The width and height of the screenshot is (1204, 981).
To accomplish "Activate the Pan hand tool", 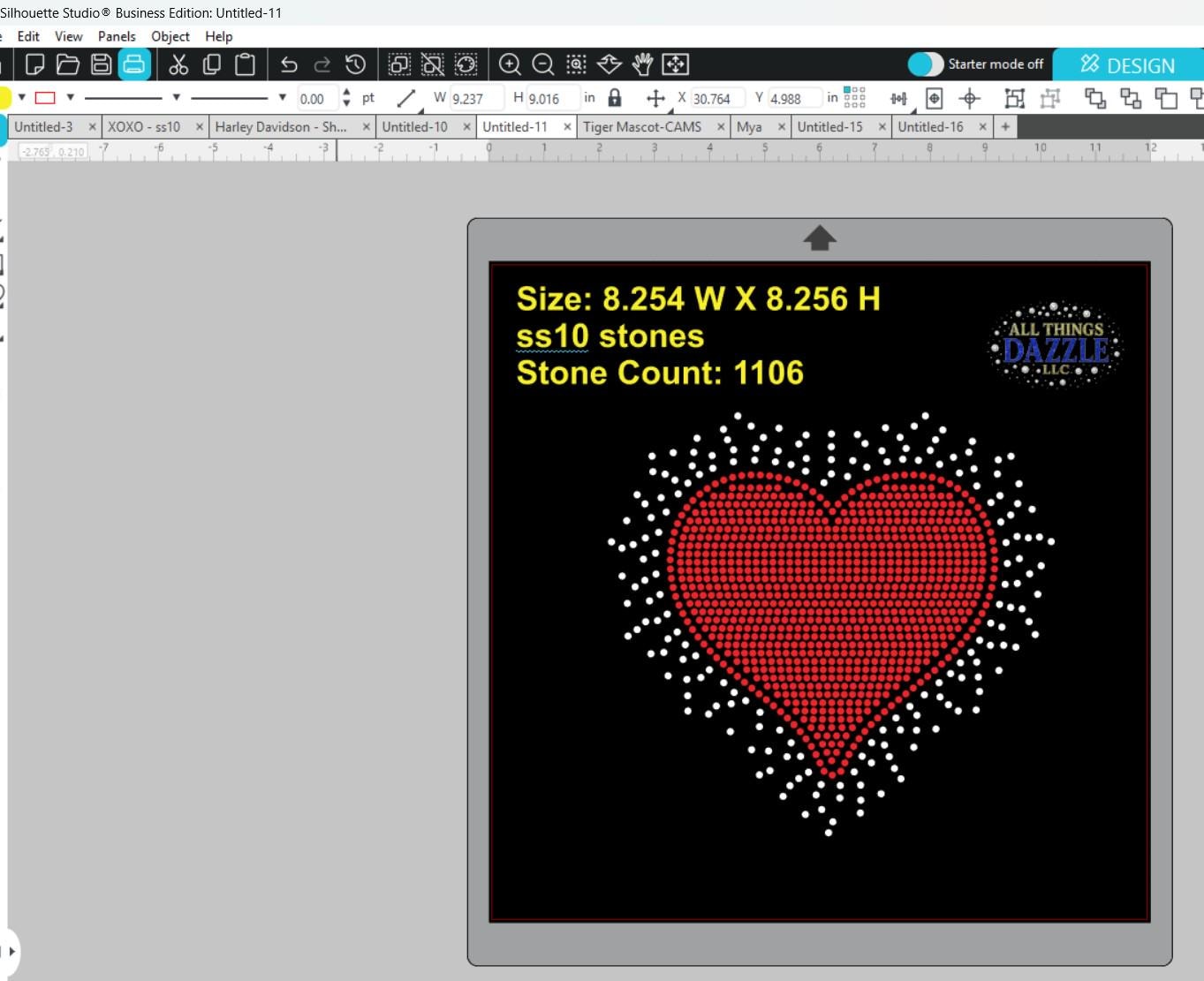I will click(642, 64).
